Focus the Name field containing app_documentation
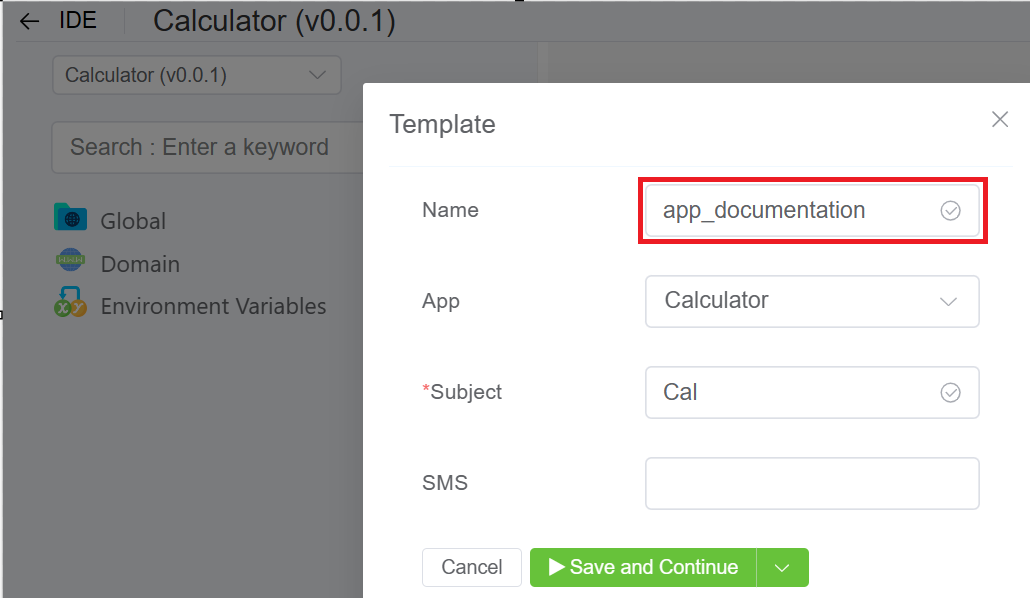Image resolution: width=1030 pixels, height=598 pixels. (790, 211)
